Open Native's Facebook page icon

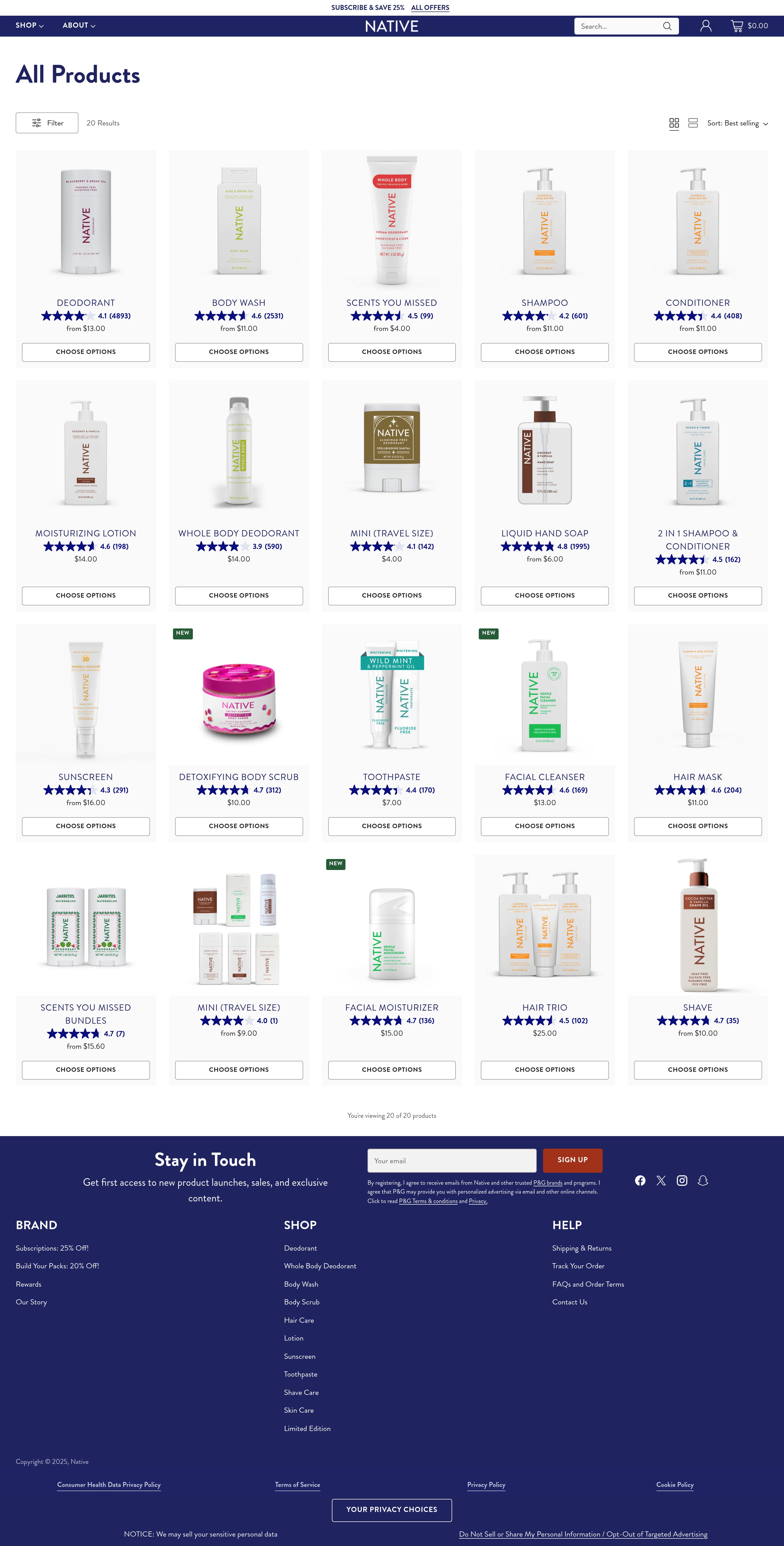(640, 1181)
